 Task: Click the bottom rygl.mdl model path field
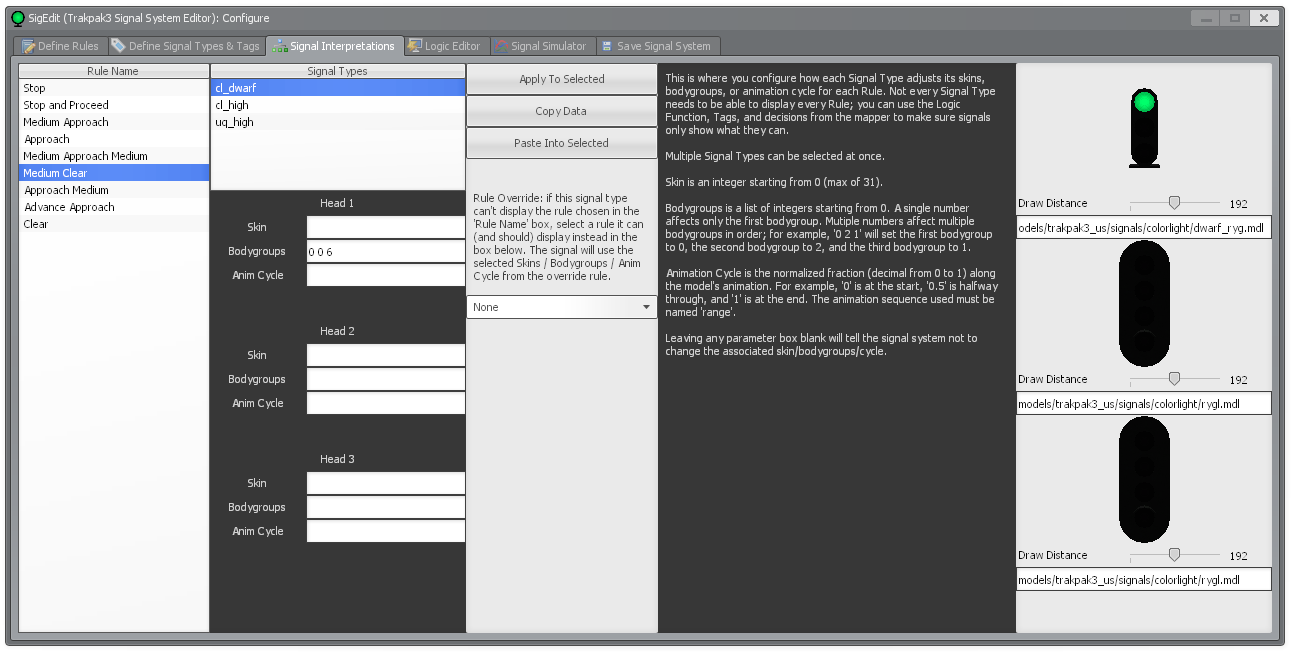[1143, 579]
